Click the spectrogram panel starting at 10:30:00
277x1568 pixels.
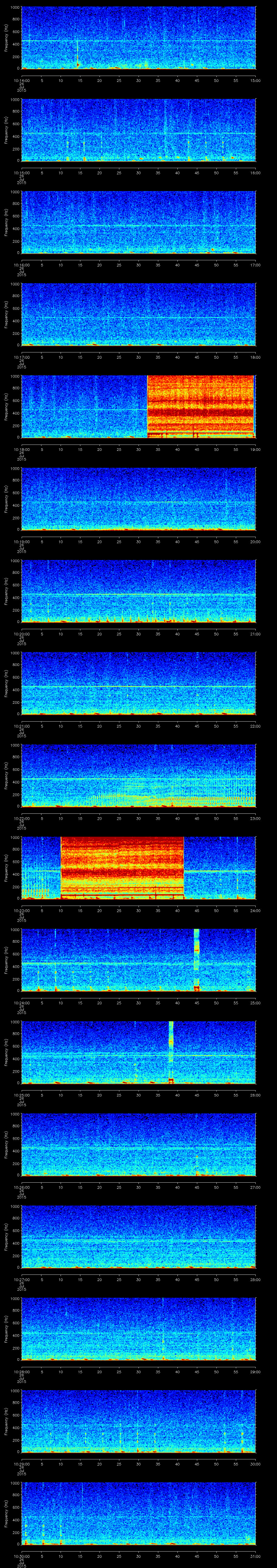[x=138, y=1513]
